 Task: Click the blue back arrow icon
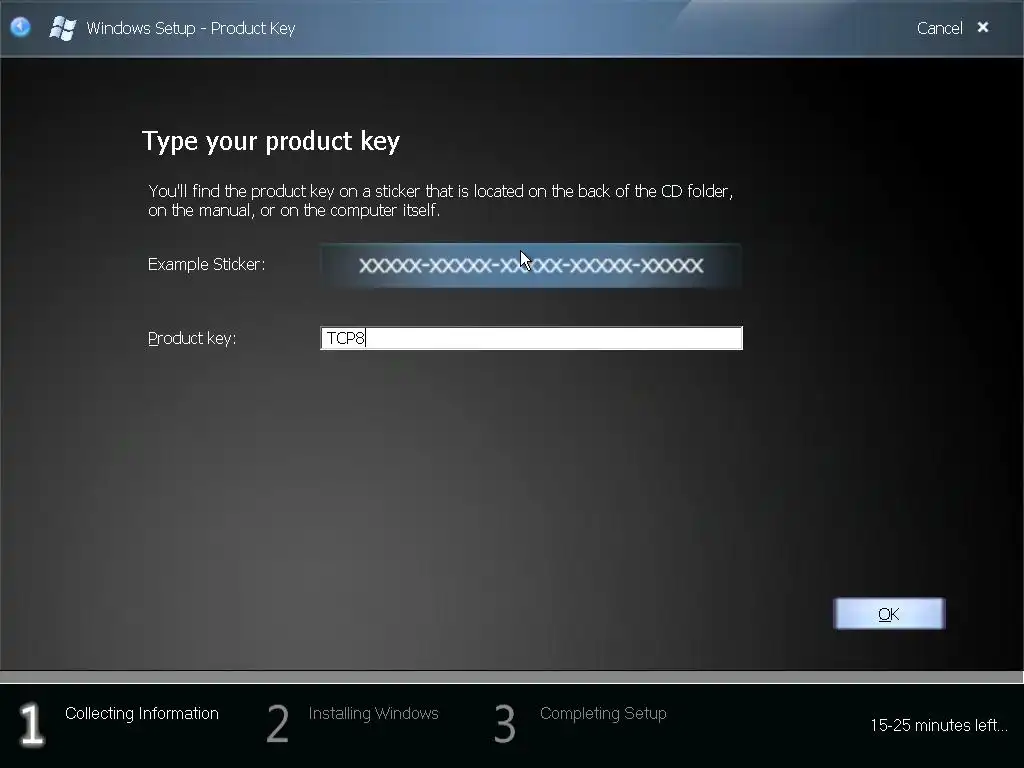pyautogui.click(x=20, y=27)
